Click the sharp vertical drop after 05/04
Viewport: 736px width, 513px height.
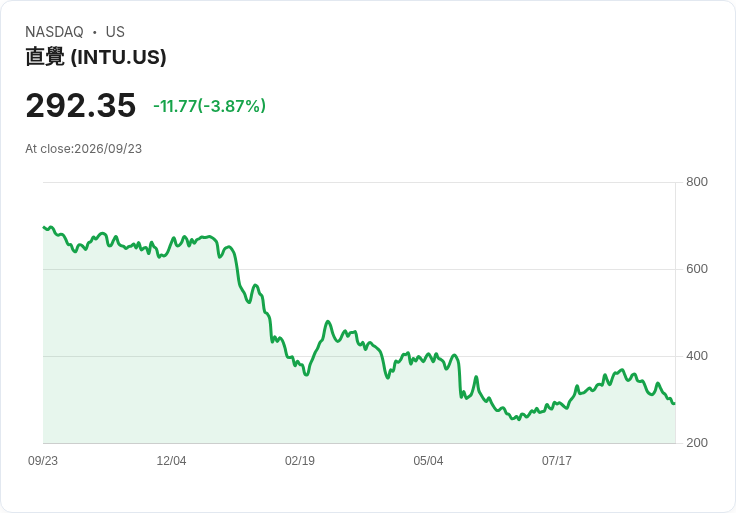pos(460,379)
